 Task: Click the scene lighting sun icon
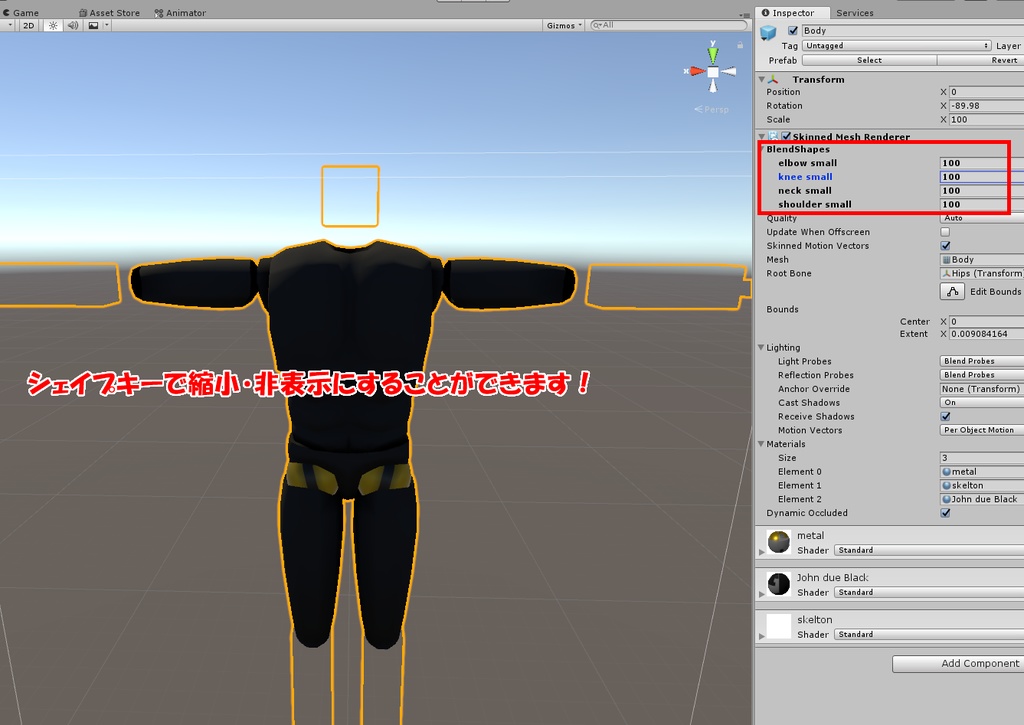52,25
